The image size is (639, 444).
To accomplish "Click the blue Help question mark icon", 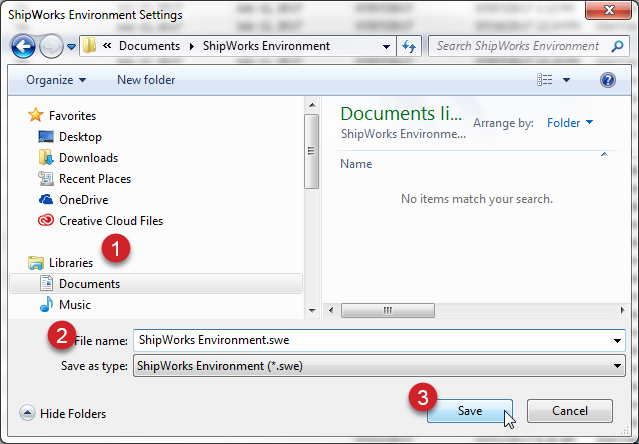I will [607, 80].
